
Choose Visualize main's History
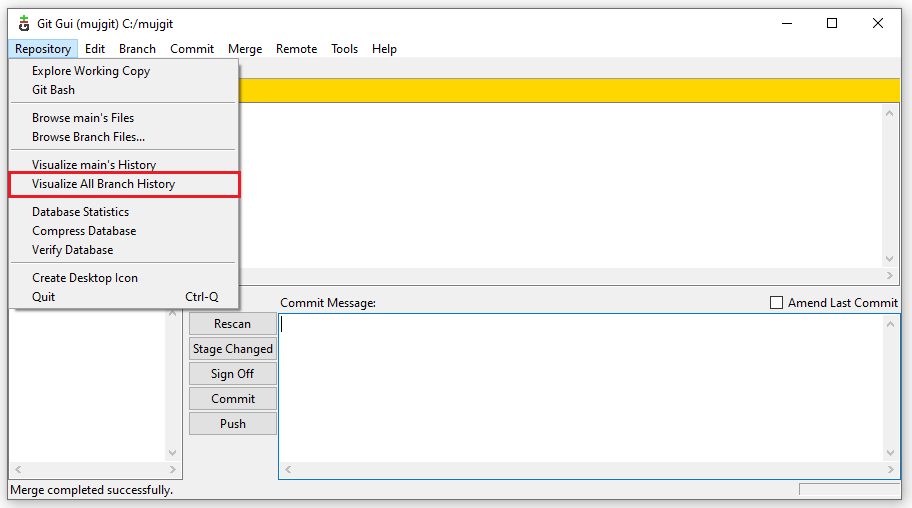point(123,165)
